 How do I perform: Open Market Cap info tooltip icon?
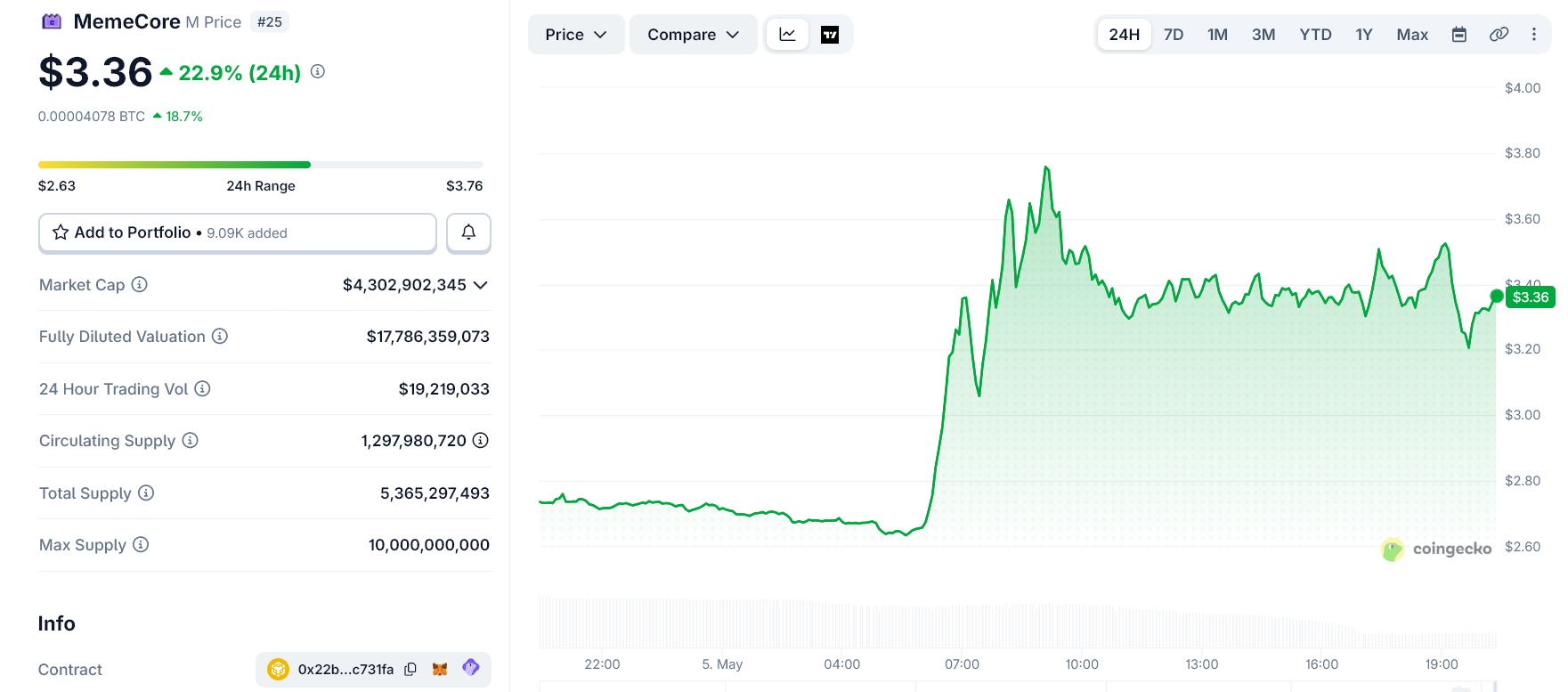[x=140, y=284]
